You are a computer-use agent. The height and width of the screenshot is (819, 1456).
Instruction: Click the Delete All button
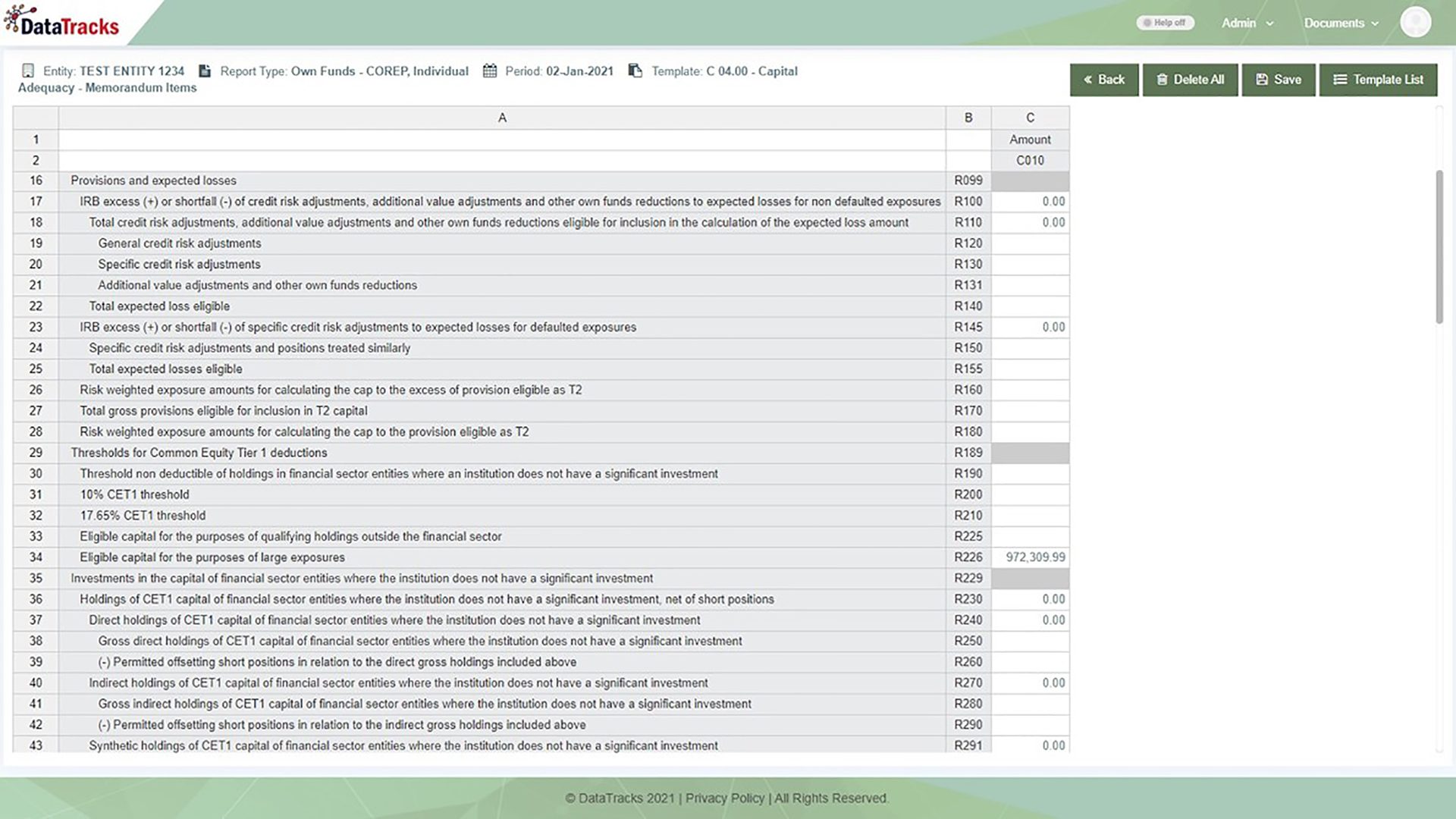1191,80
